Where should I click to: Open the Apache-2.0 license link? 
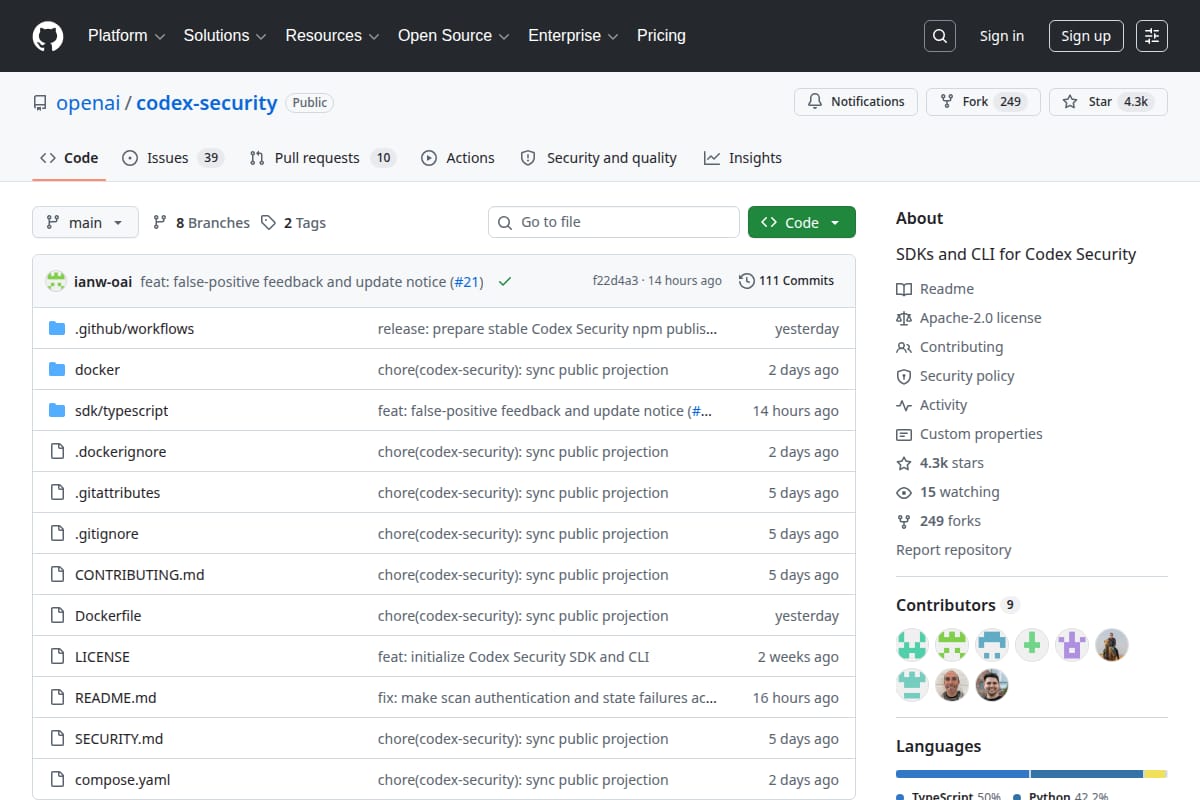tap(969, 318)
